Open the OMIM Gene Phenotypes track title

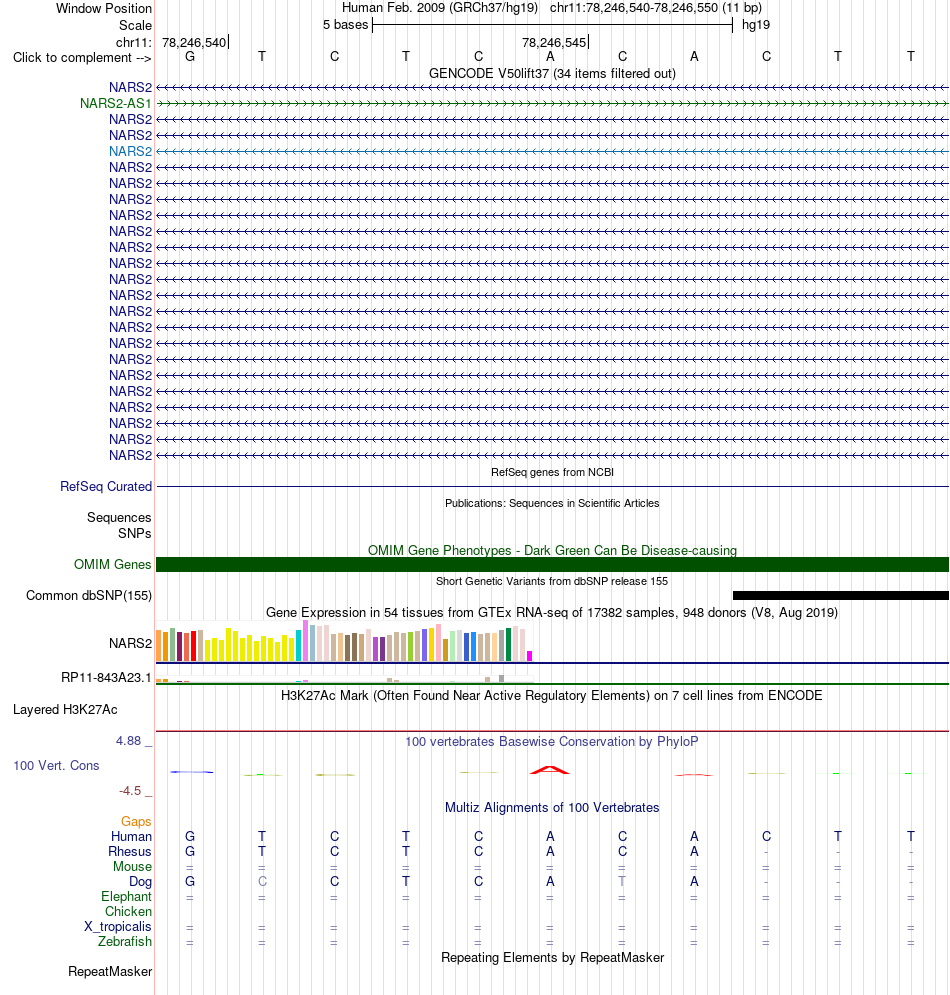tap(552, 550)
